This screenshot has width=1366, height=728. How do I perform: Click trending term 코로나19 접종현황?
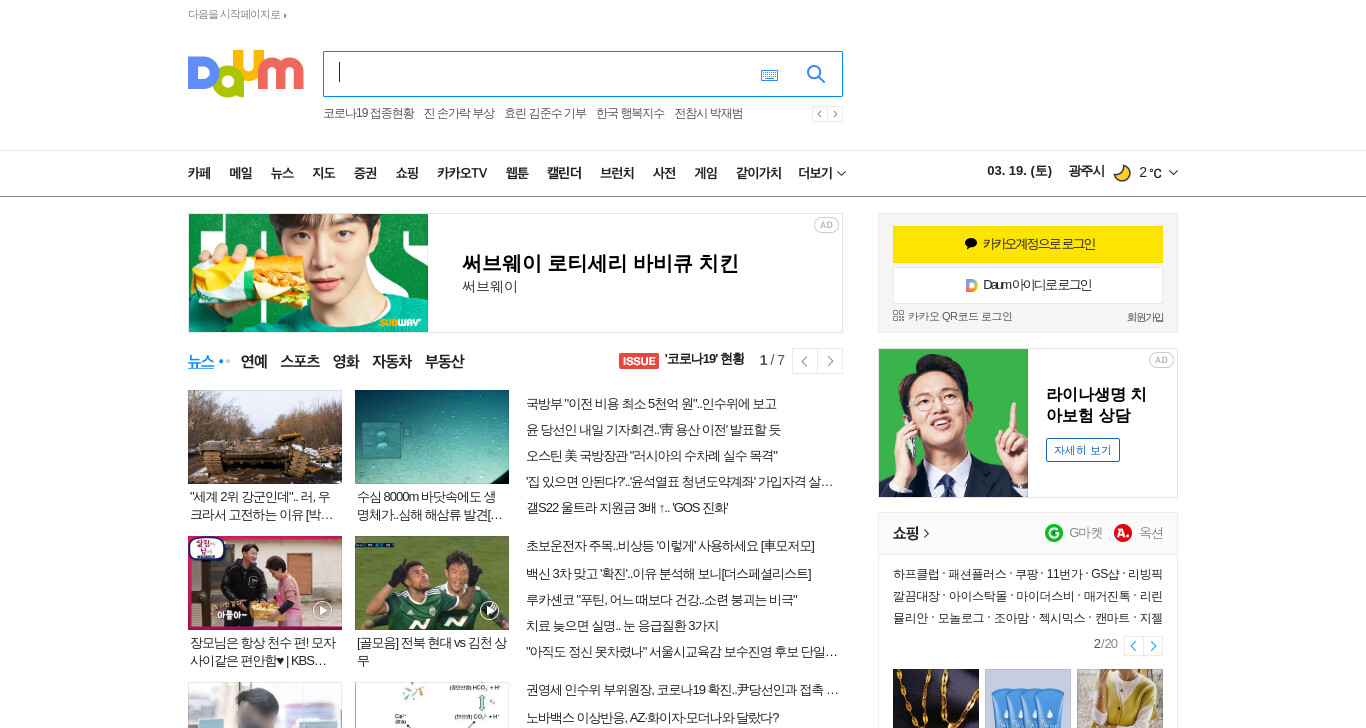[x=368, y=114]
